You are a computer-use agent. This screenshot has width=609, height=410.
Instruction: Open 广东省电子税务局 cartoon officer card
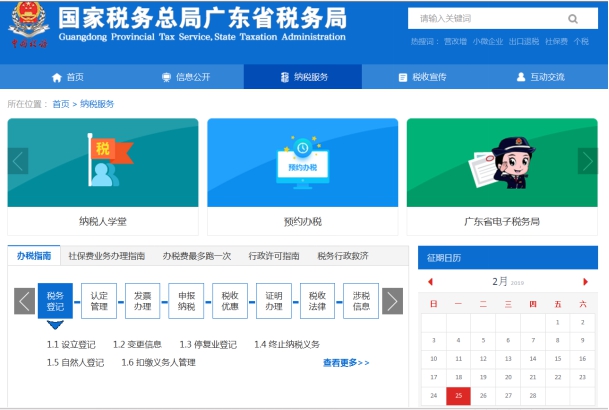coord(501,162)
